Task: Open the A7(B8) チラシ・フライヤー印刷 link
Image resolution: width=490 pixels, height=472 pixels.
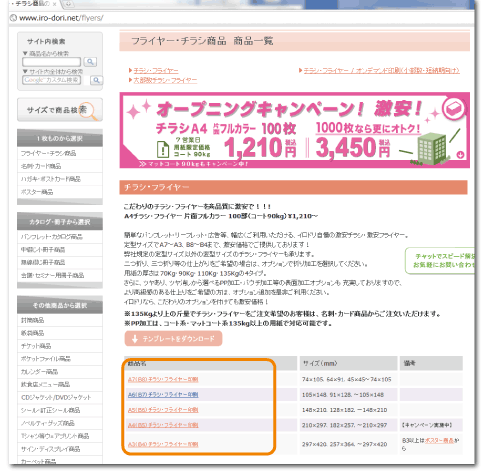Action: (x=163, y=379)
